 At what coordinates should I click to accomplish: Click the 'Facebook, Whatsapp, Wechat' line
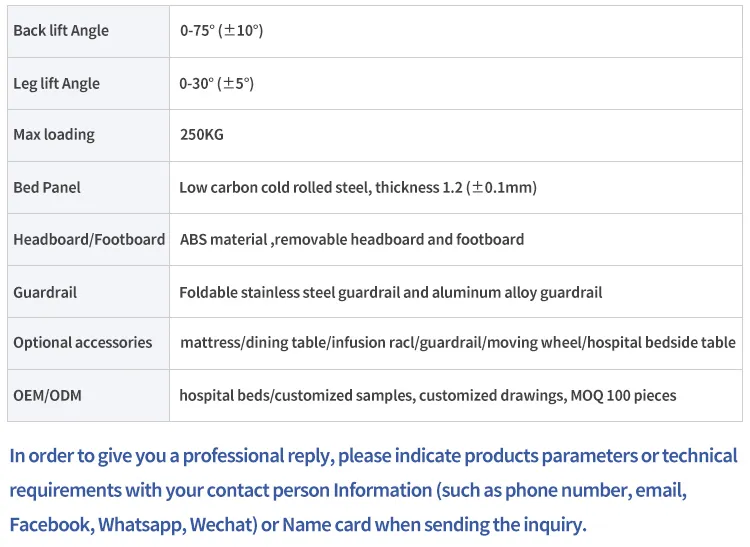298,525
